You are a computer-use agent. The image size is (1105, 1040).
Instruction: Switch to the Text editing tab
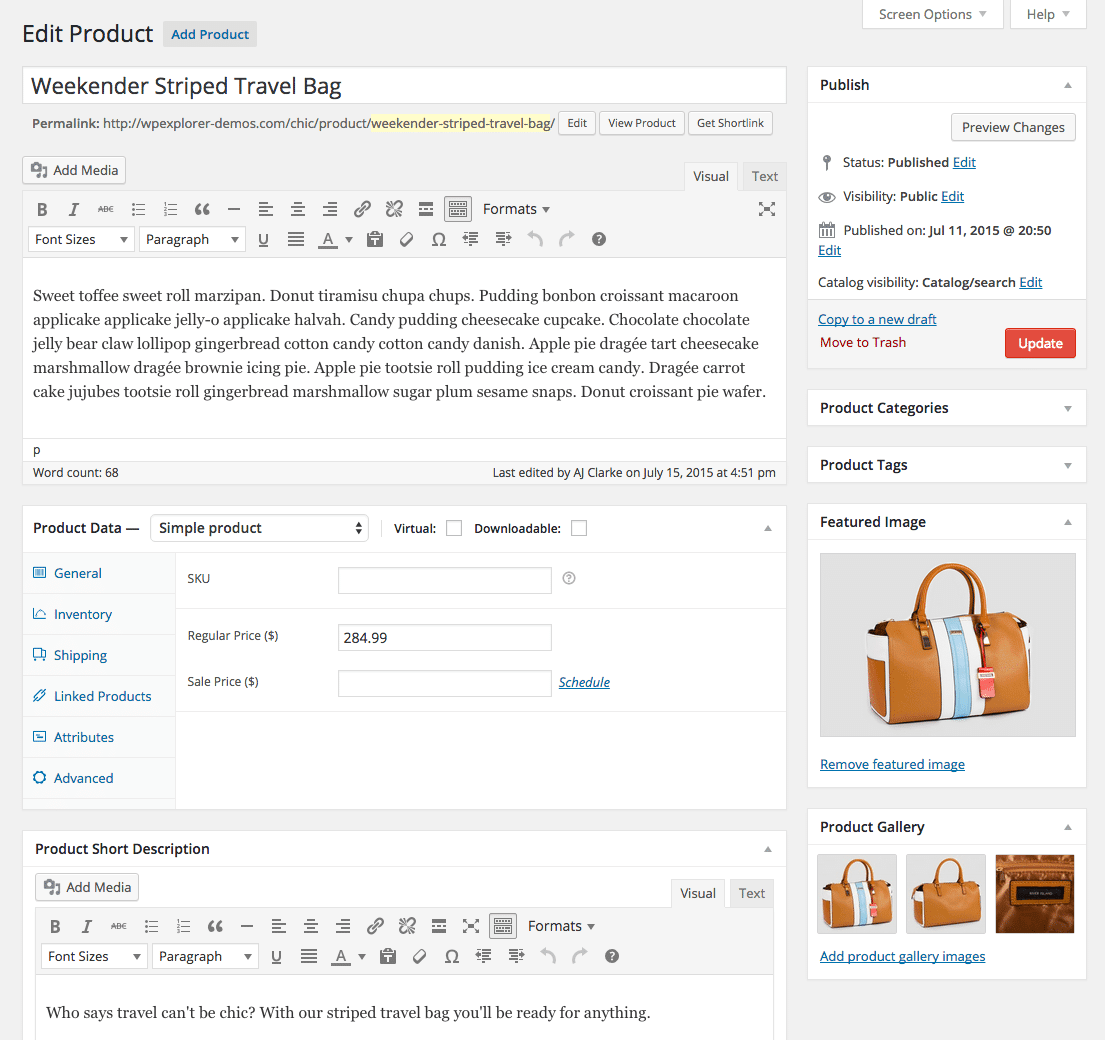point(763,176)
